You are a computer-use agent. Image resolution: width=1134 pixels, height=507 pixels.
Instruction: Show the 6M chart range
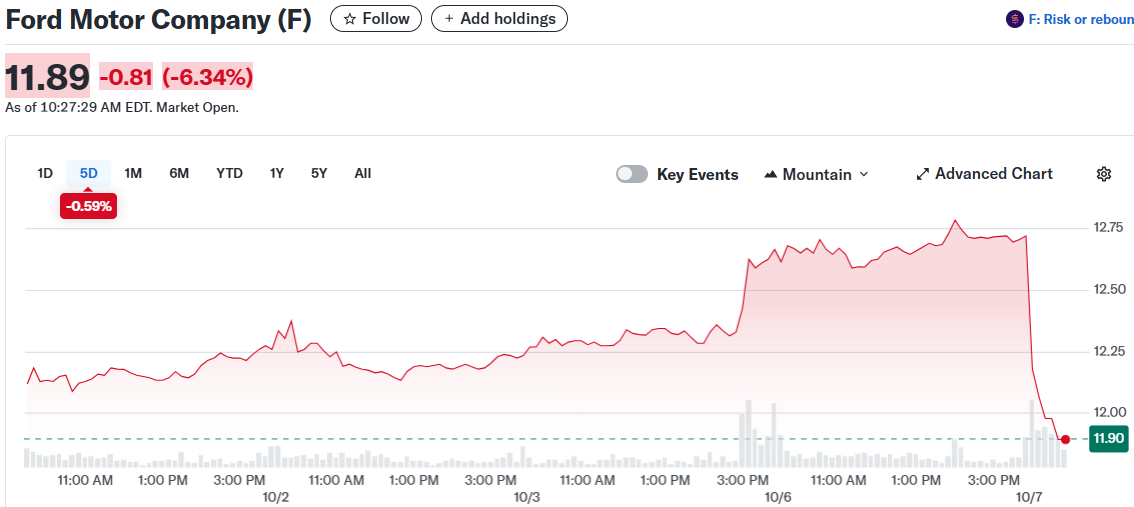click(x=179, y=173)
